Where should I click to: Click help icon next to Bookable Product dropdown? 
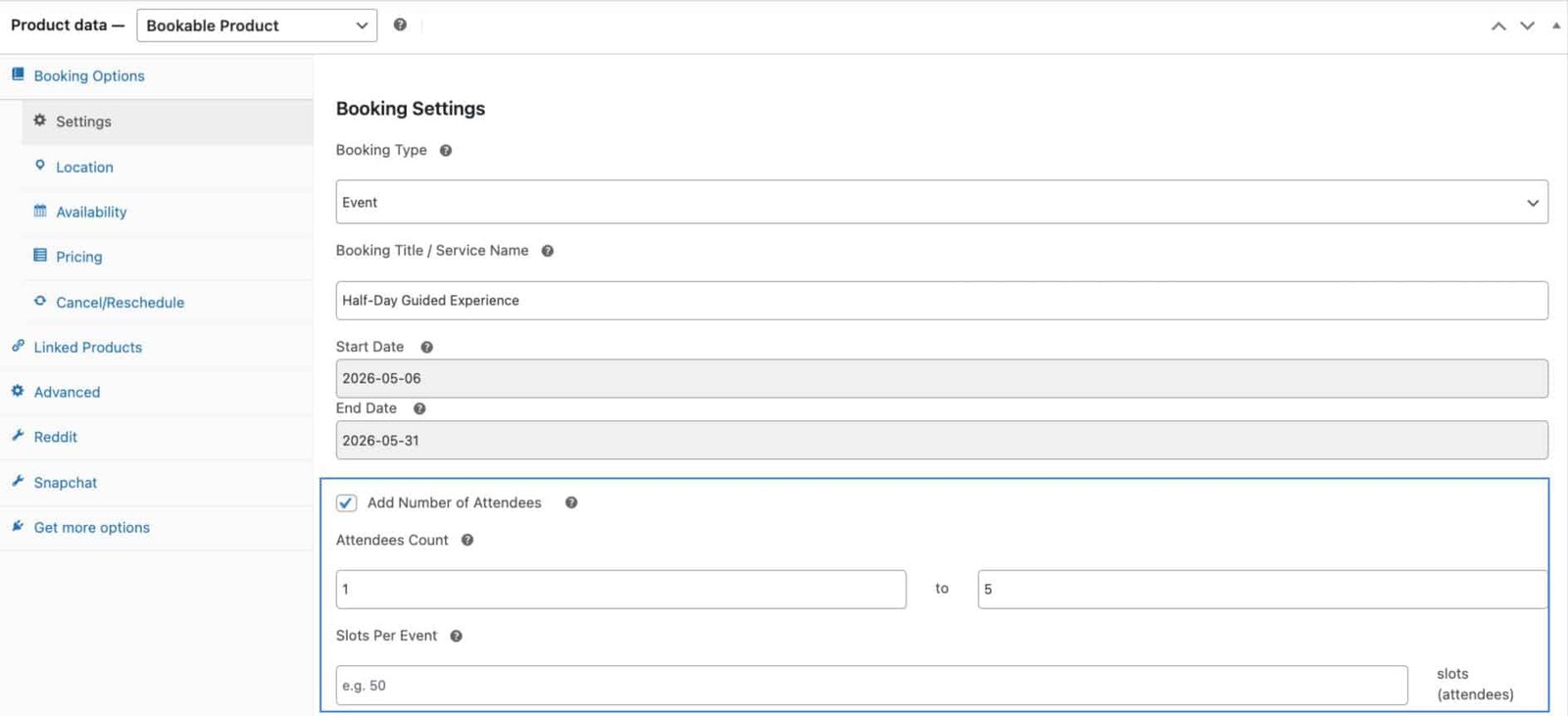400,24
